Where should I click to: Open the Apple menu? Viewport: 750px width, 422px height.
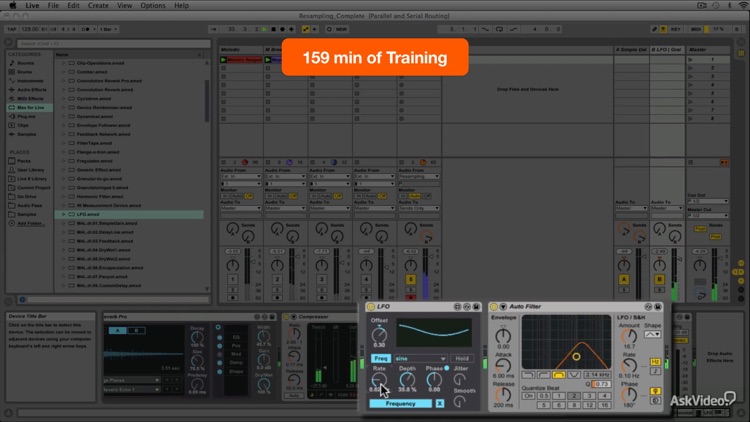click(12, 5)
